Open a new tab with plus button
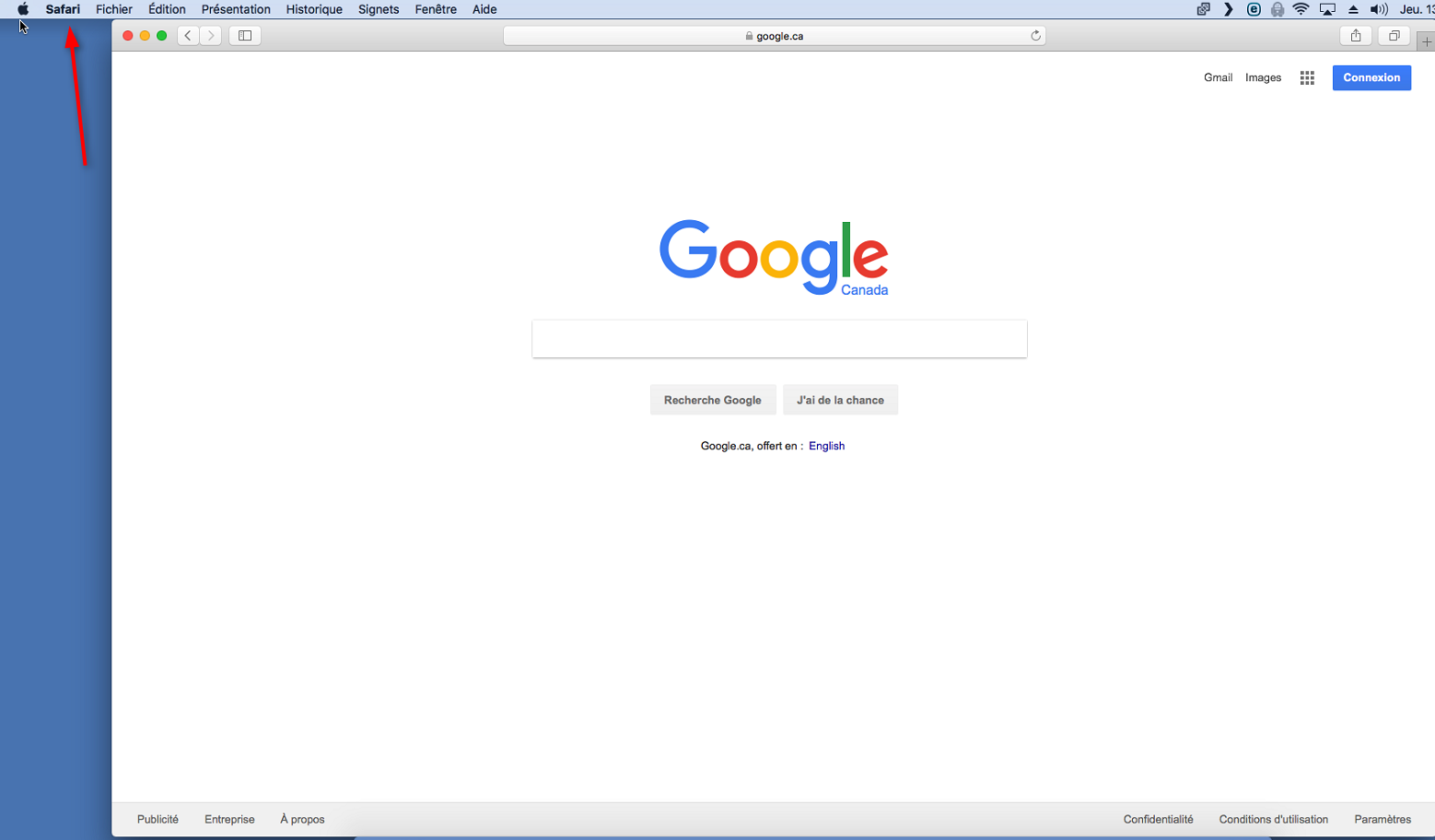The image size is (1435, 840). click(x=1427, y=41)
